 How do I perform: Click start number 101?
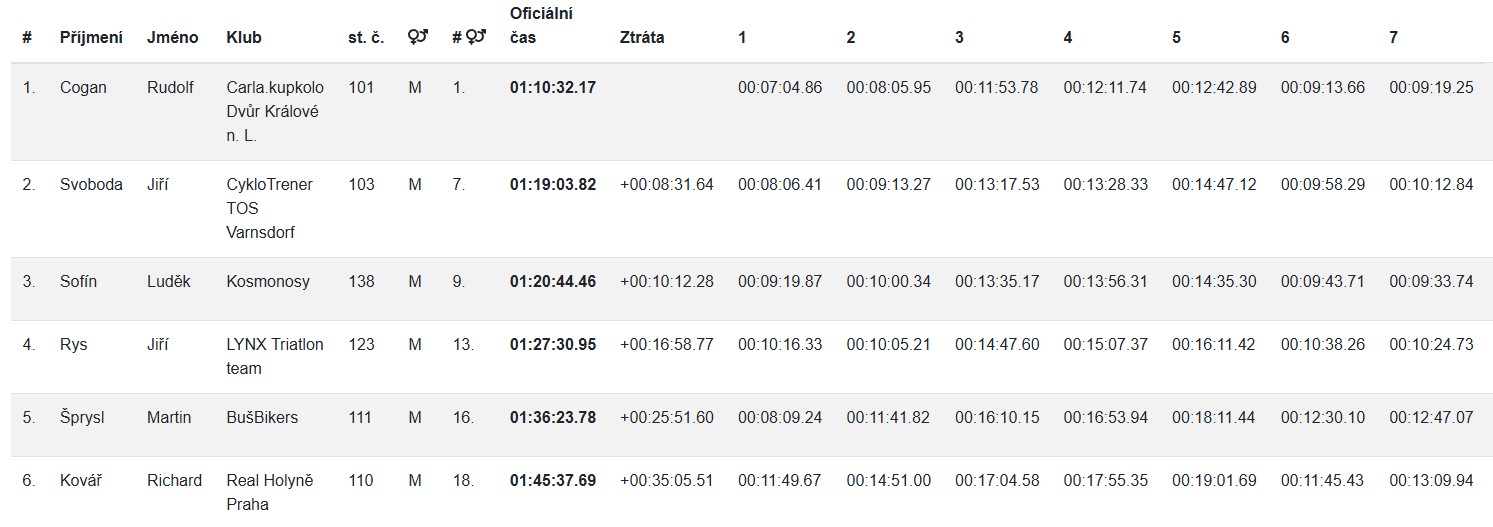point(361,87)
